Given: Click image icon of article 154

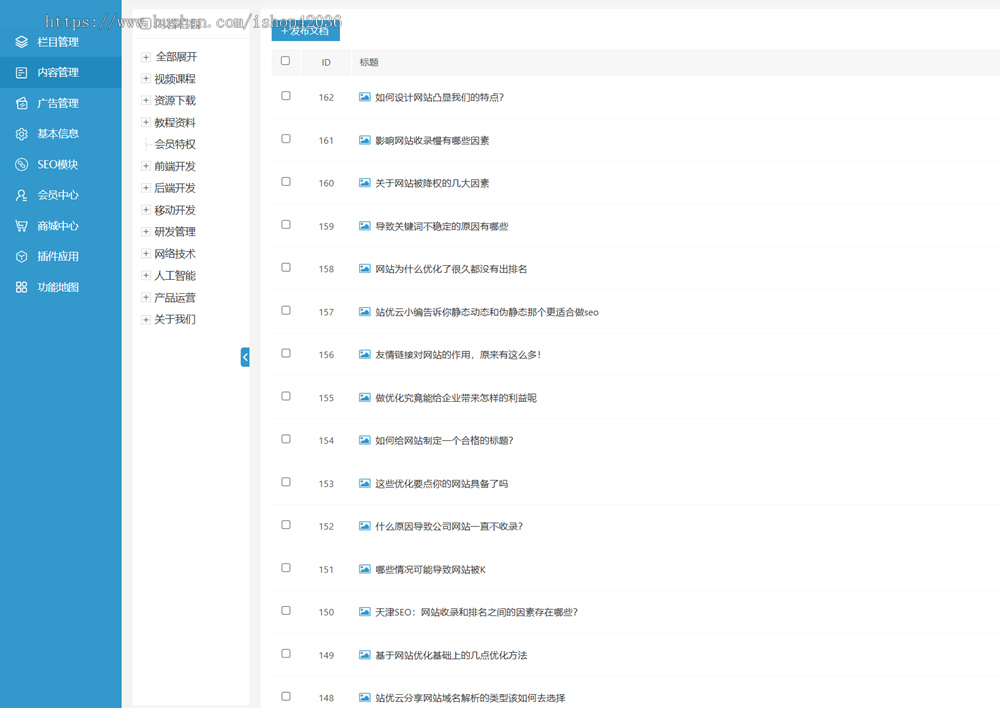Looking at the screenshot, I should pos(365,440).
